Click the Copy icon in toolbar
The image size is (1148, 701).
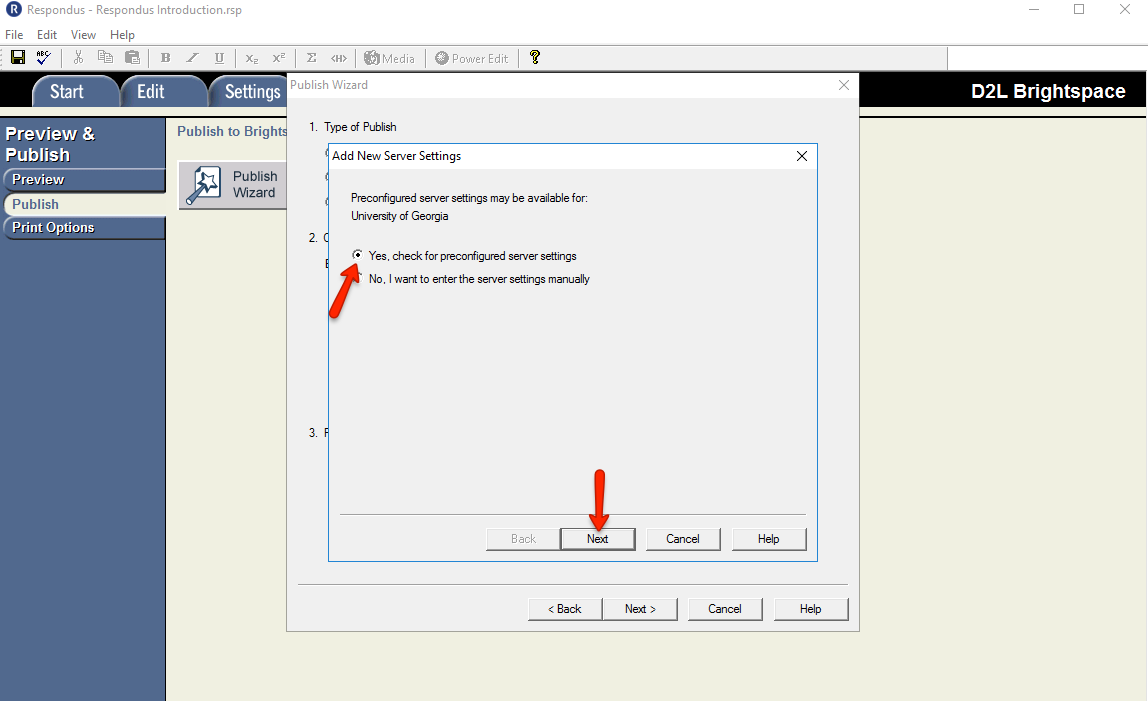click(105, 57)
